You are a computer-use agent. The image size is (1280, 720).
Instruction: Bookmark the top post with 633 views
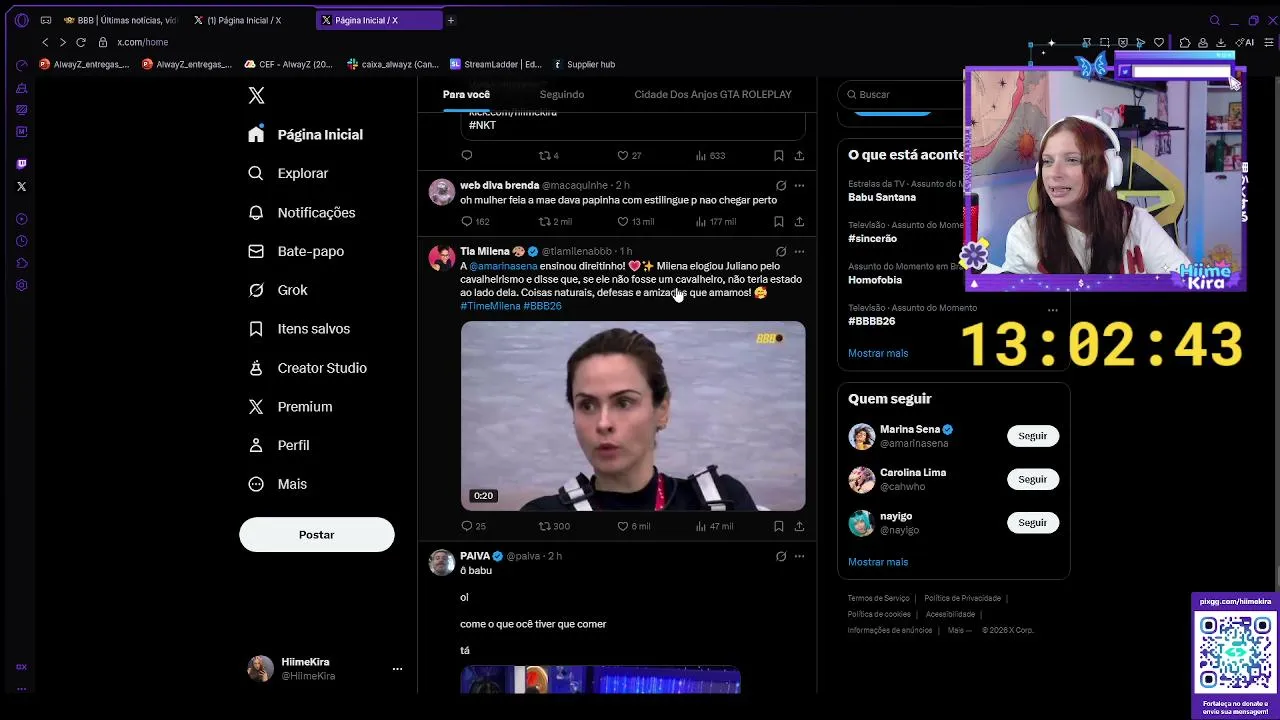pos(778,156)
